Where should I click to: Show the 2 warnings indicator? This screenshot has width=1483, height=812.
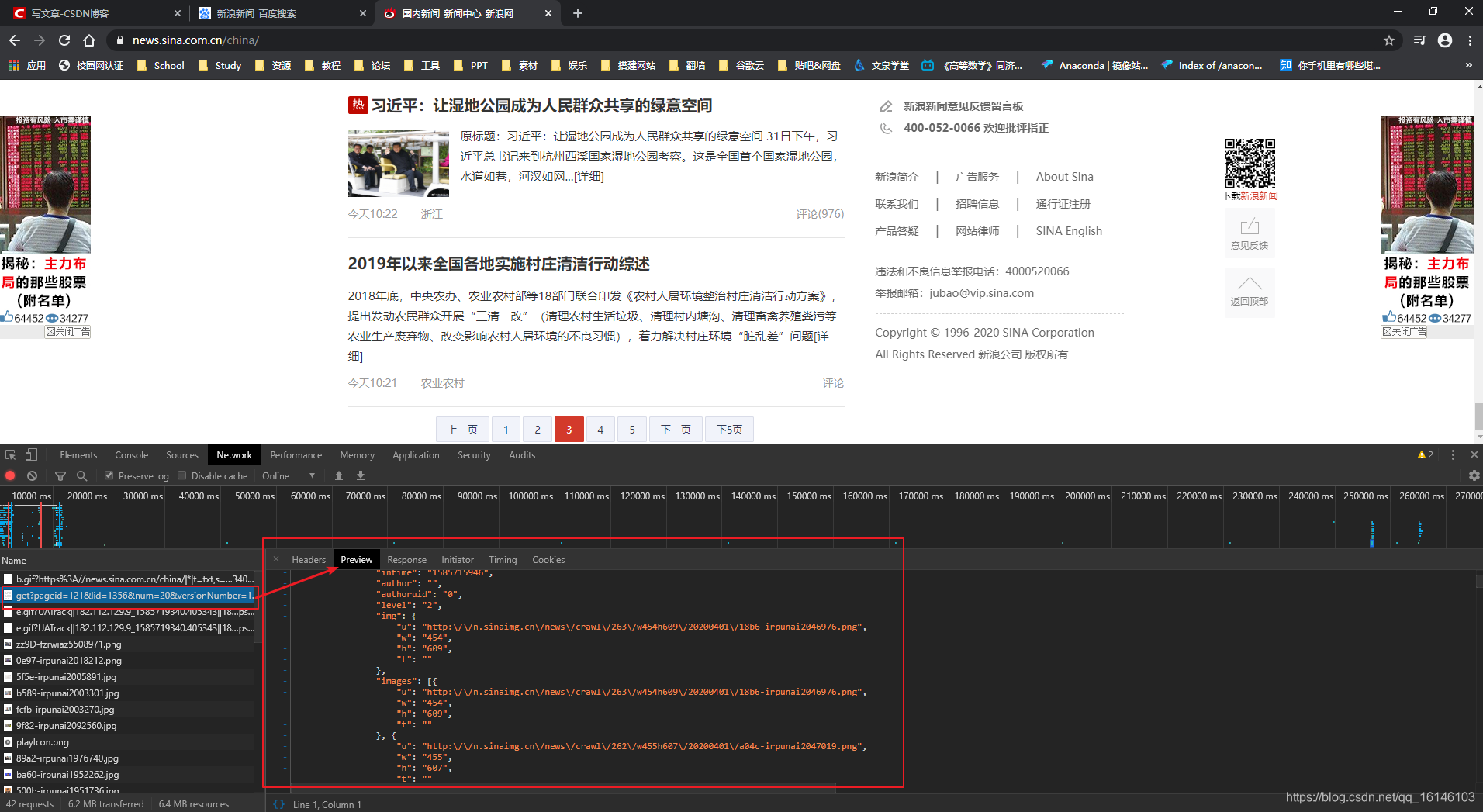(x=1426, y=455)
